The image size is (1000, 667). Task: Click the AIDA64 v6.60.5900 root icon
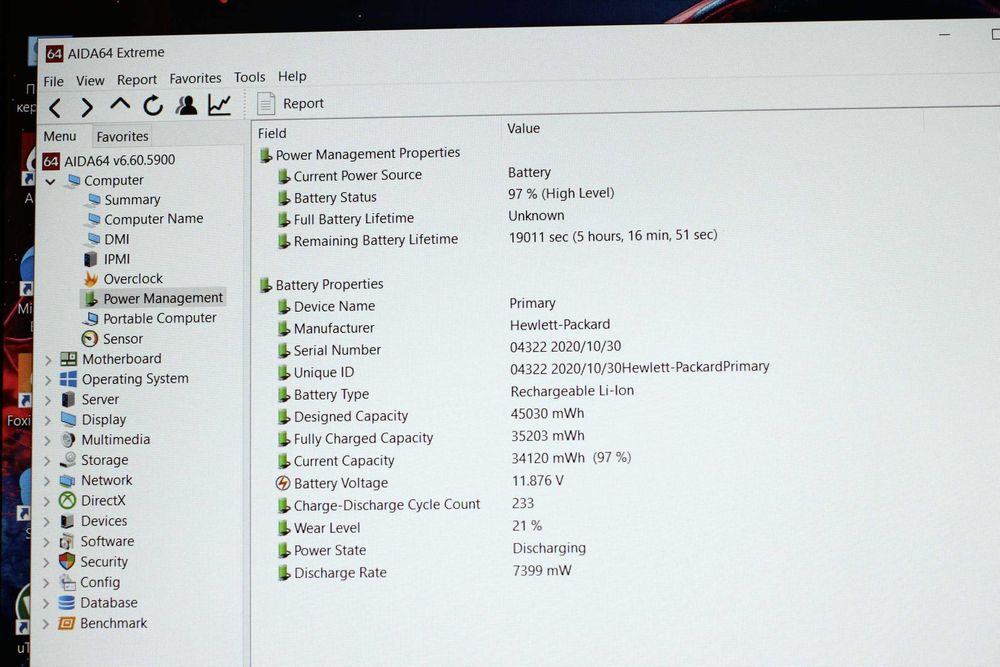click(51, 161)
